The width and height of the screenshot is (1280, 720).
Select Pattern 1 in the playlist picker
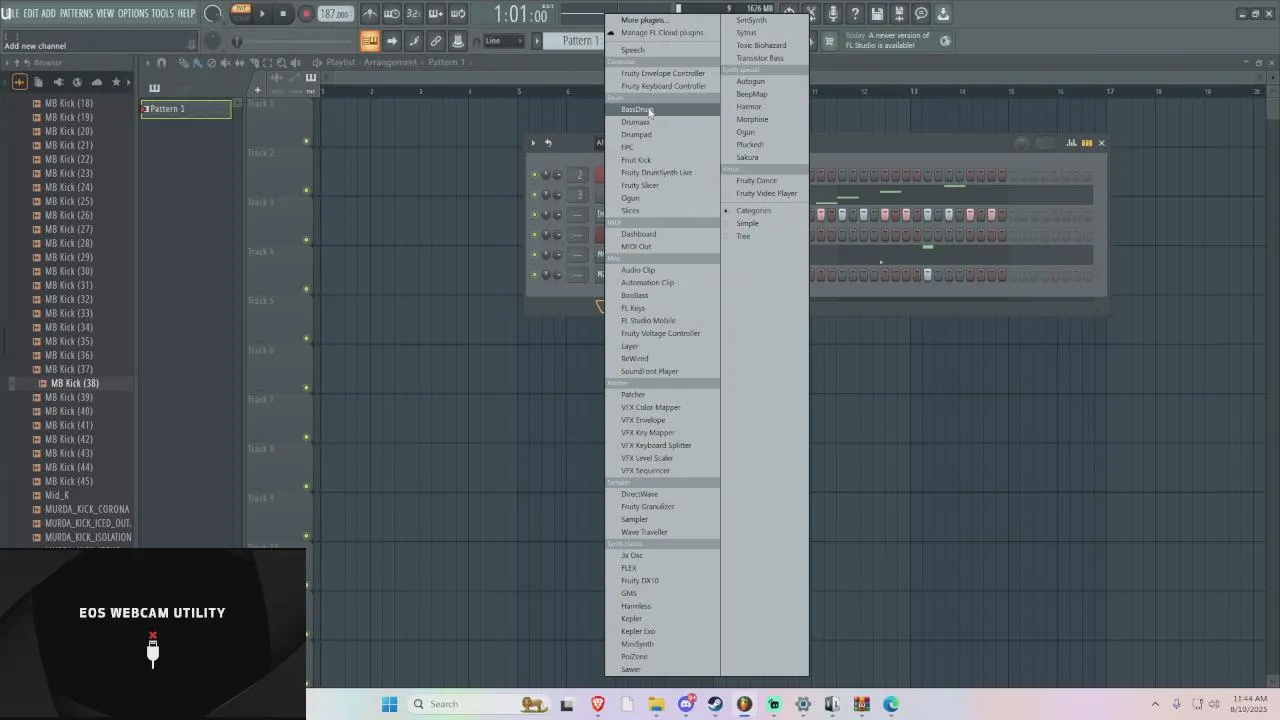[x=186, y=109]
